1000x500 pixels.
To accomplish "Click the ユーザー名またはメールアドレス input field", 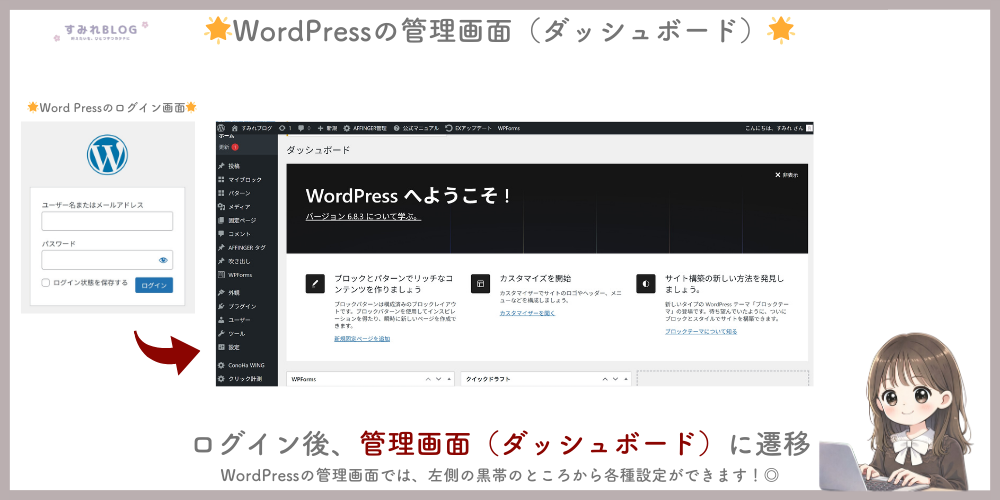I will pos(107,221).
